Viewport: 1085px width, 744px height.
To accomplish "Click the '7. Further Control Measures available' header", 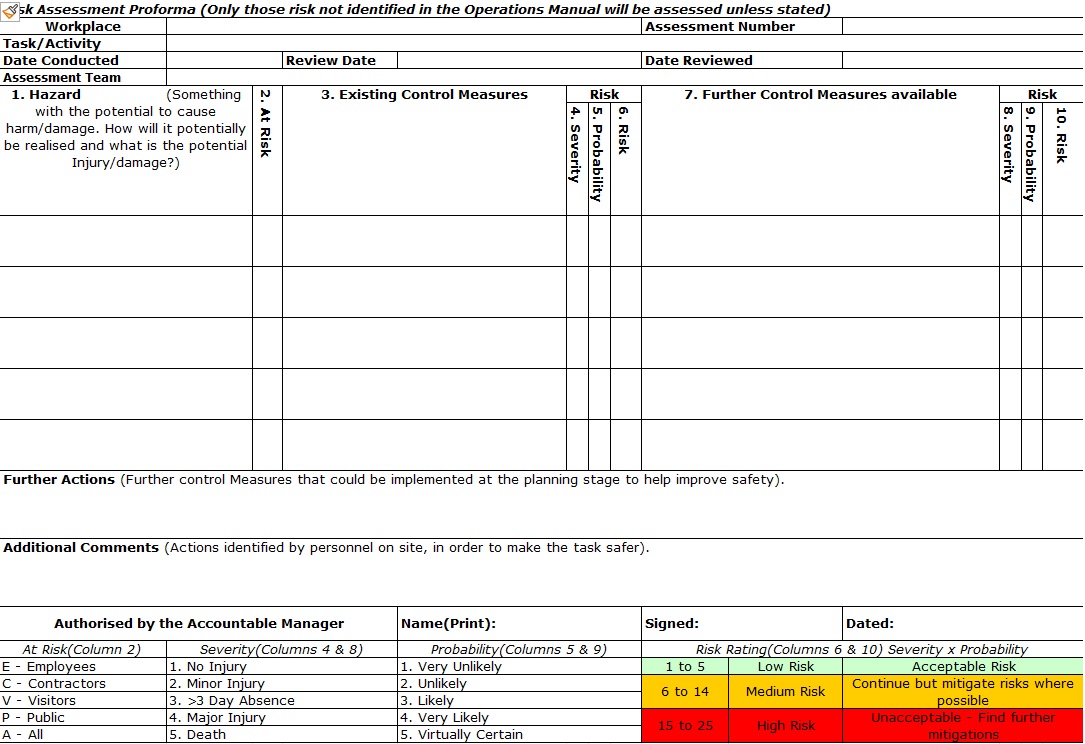I will coord(820,95).
